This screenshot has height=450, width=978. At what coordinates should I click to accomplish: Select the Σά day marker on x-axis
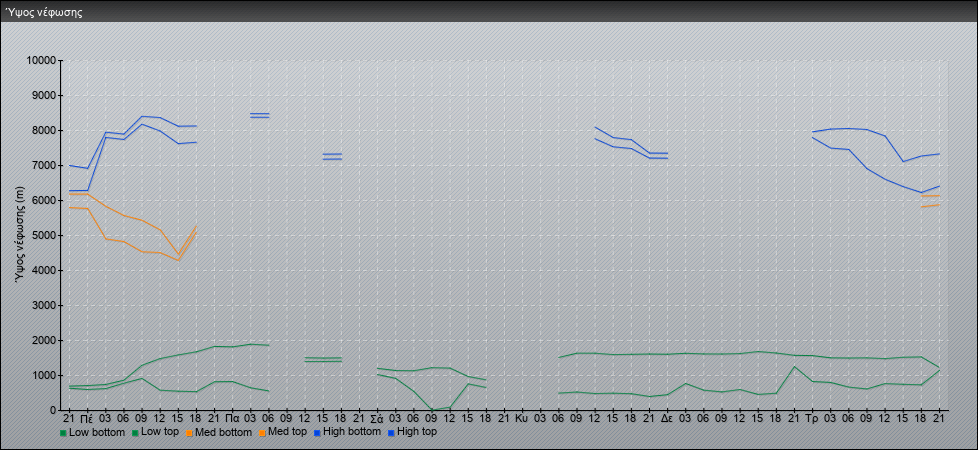tap(377, 418)
